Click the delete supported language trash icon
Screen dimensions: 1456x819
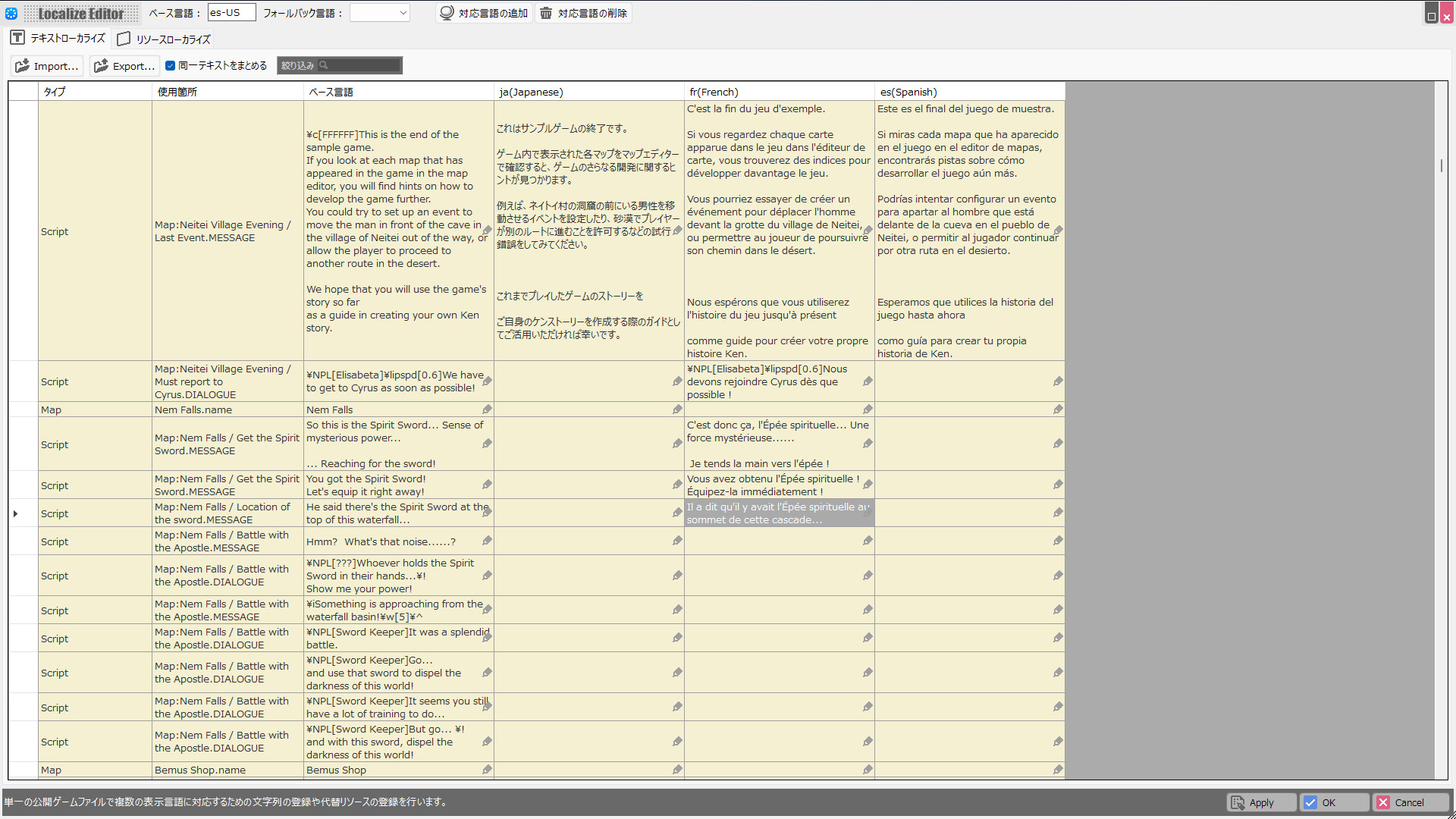546,12
